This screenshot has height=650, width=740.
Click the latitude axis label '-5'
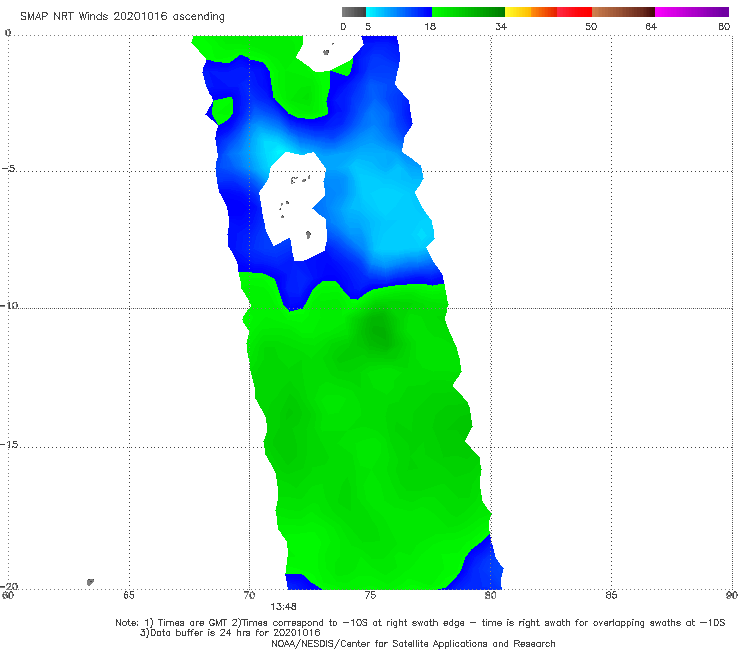coord(9,169)
